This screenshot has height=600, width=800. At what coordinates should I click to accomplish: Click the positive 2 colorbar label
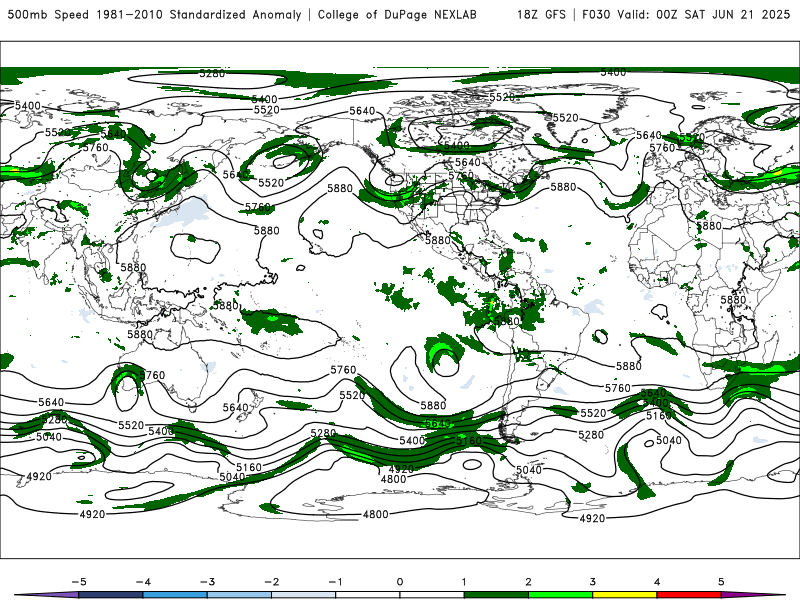tap(529, 582)
